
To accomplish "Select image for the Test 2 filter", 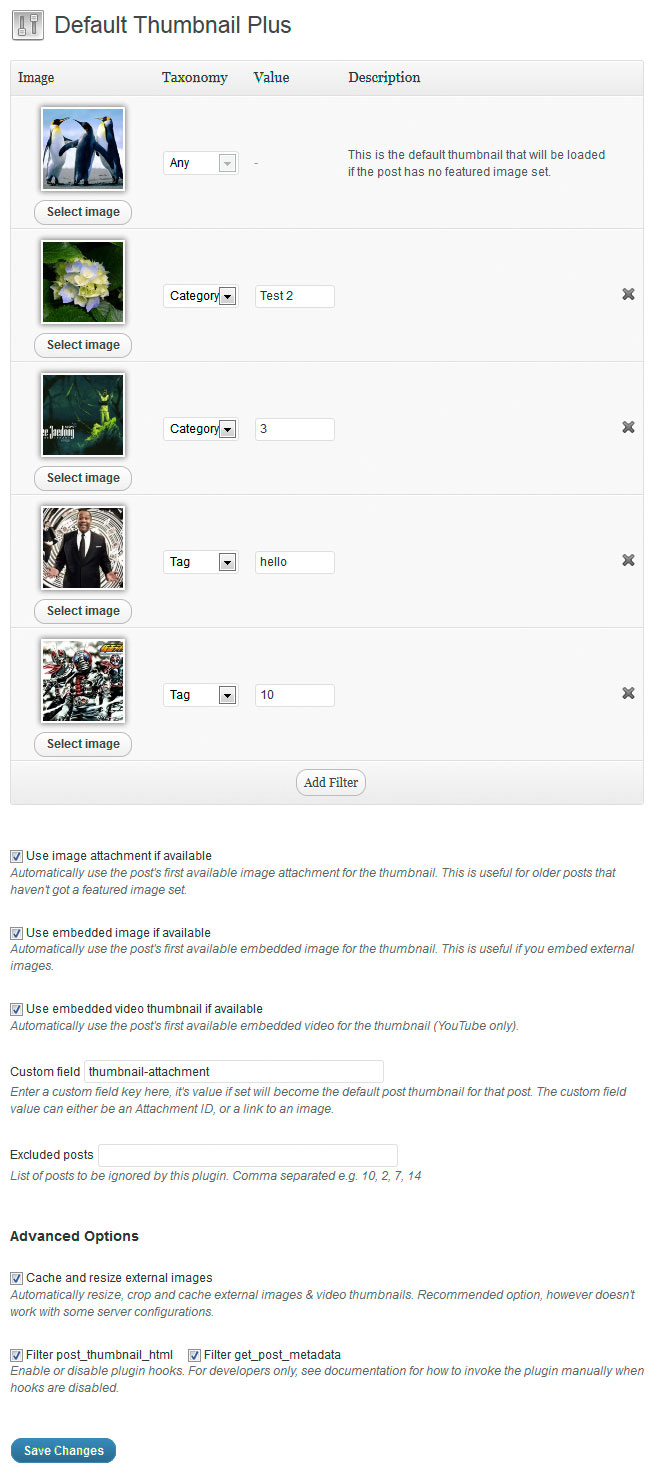I will point(83,345).
